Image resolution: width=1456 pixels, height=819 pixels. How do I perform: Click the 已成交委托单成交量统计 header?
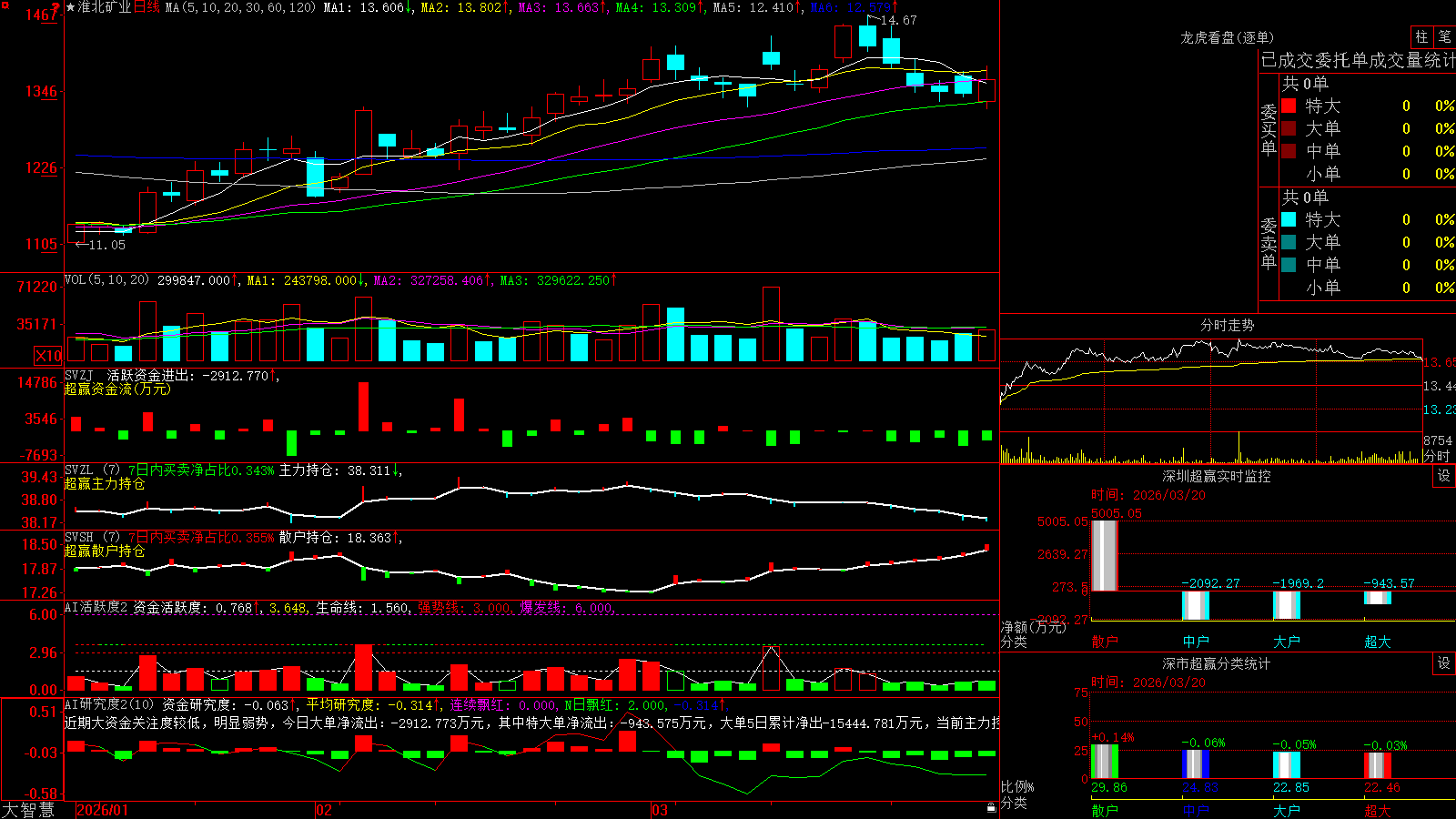click(1359, 60)
